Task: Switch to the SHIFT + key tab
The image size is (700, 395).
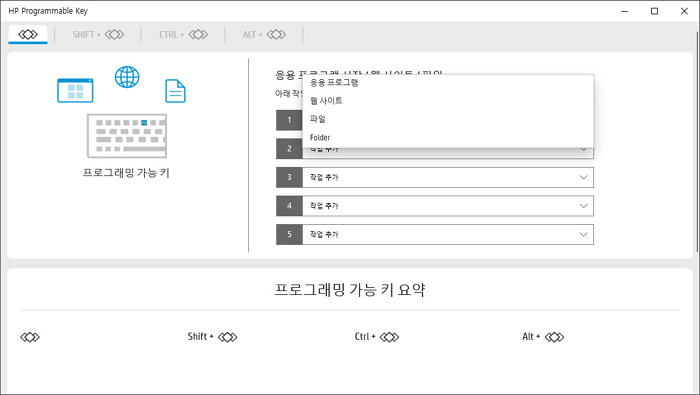Action: [98, 34]
